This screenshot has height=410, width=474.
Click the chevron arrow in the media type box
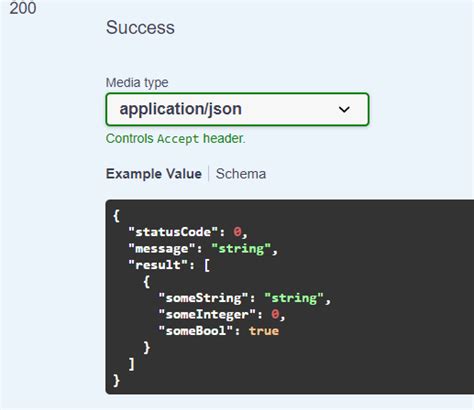(344, 109)
